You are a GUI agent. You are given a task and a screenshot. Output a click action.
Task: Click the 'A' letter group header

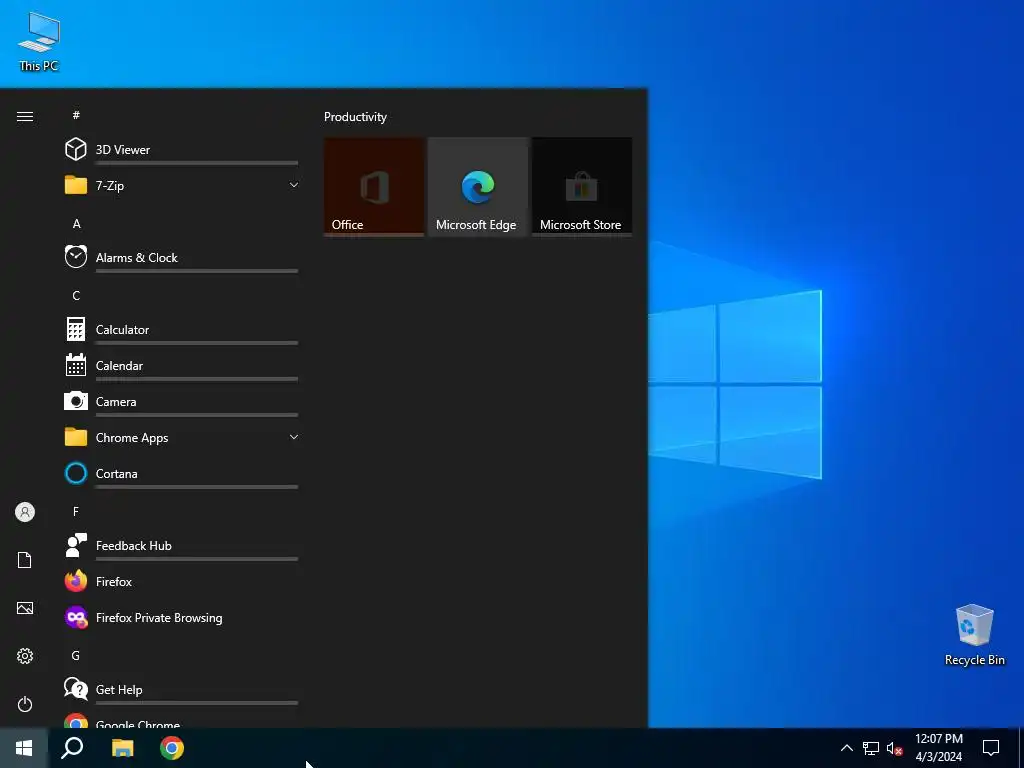click(x=76, y=223)
